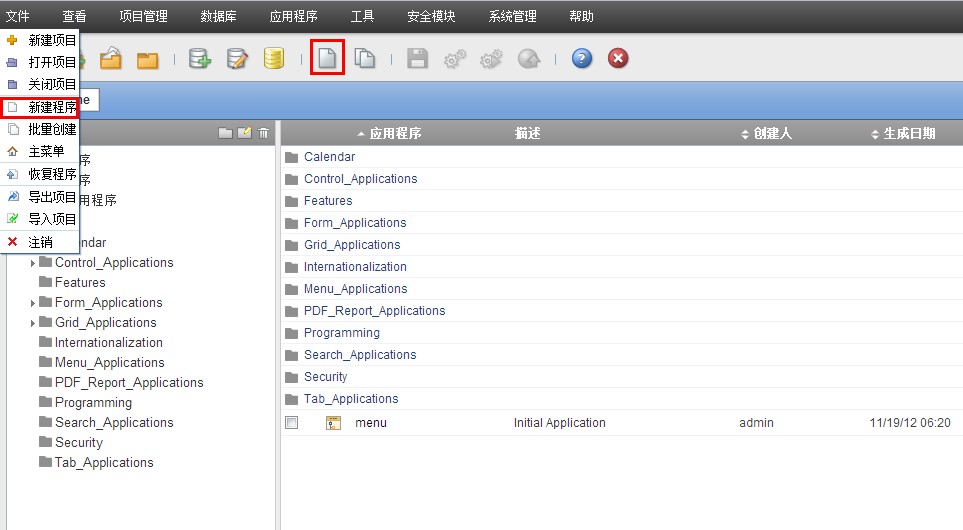Click the gray run application toolbar icon

point(529,58)
